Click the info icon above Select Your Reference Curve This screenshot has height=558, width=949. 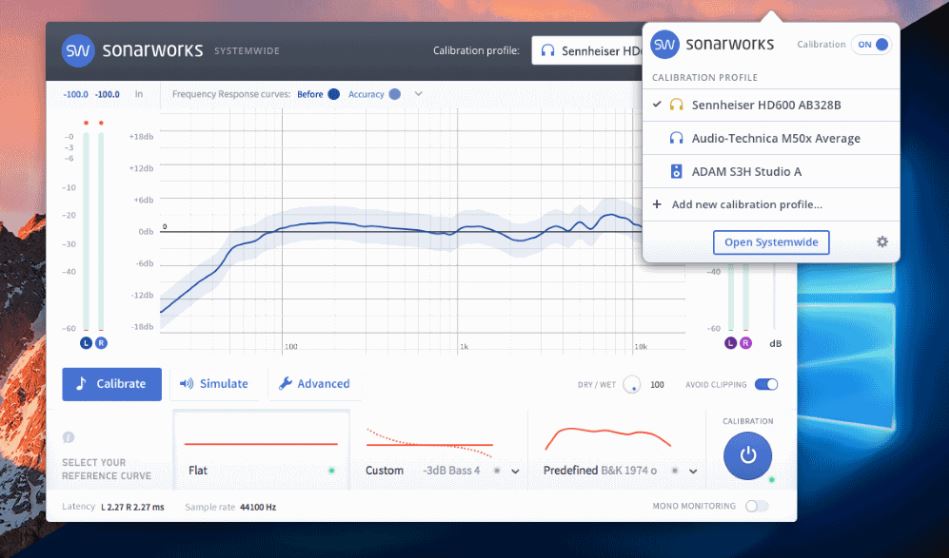point(69,437)
